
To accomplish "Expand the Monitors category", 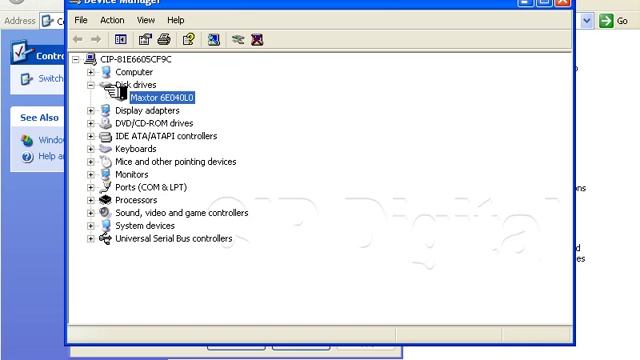I will click(91, 175).
